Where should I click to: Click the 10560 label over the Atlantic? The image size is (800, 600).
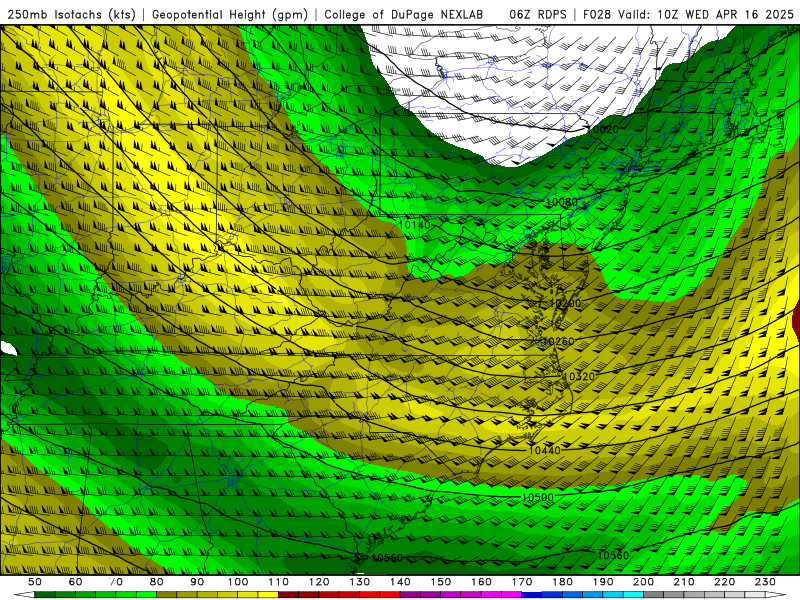[613, 556]
